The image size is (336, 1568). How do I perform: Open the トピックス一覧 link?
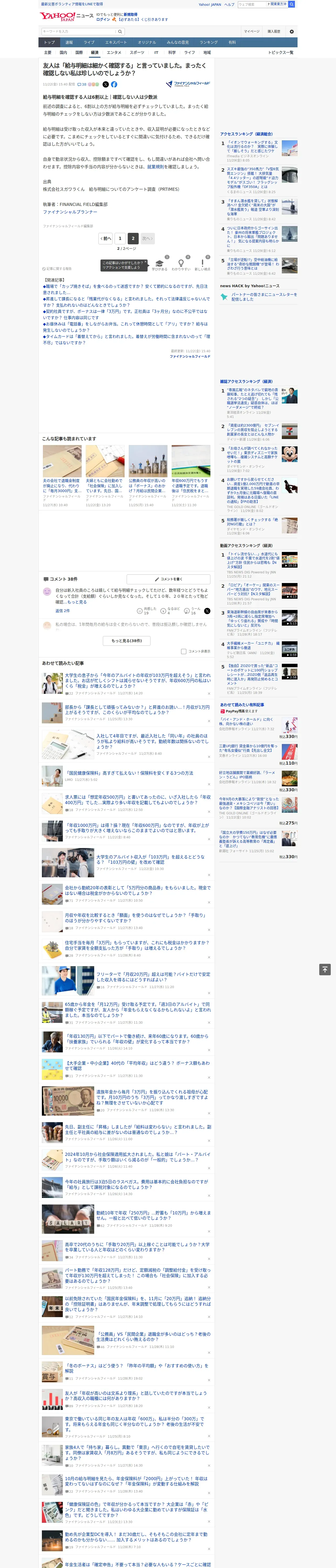point(281,53)
